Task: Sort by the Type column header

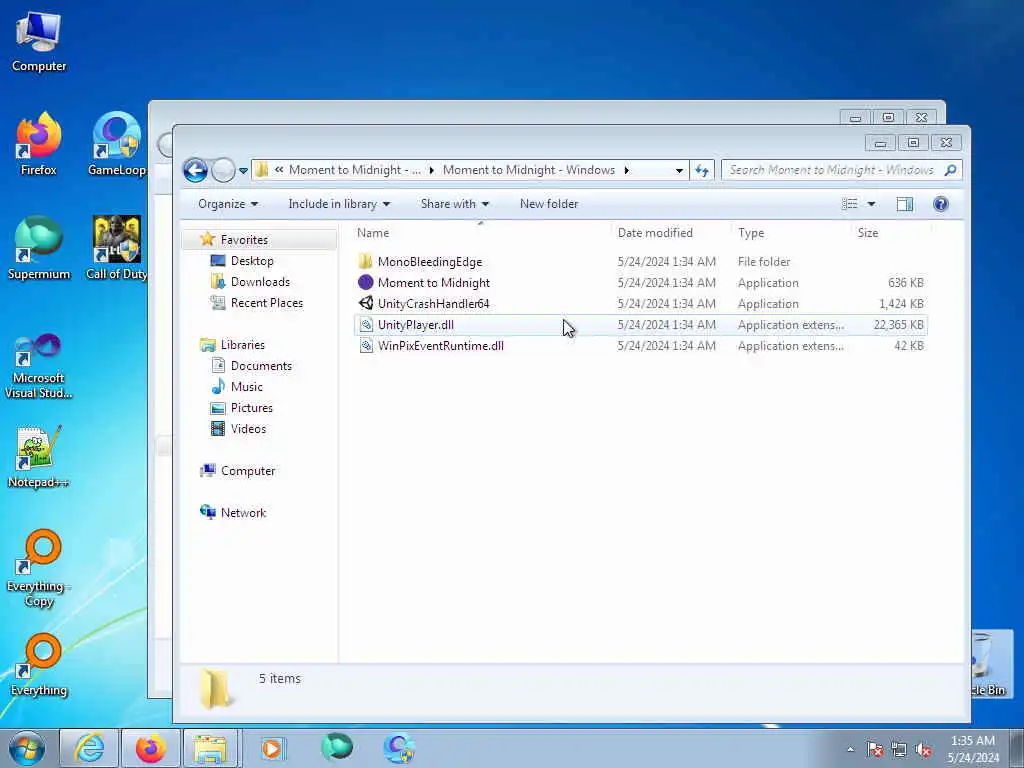Action: [751, 233]
